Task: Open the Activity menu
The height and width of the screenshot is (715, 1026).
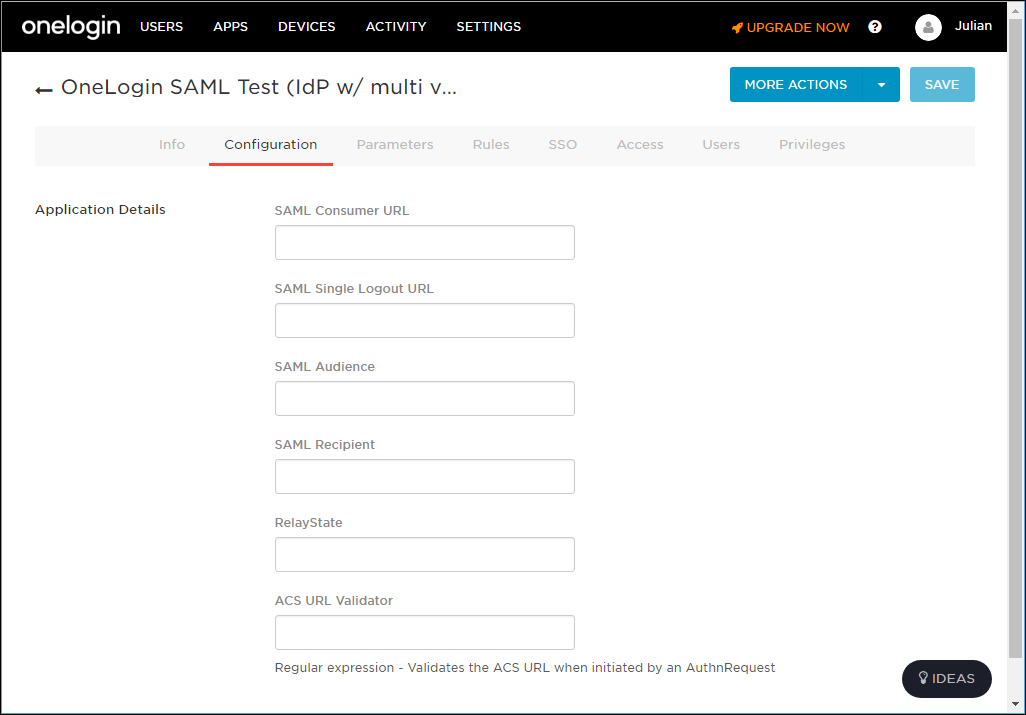Action: [396, 27]
